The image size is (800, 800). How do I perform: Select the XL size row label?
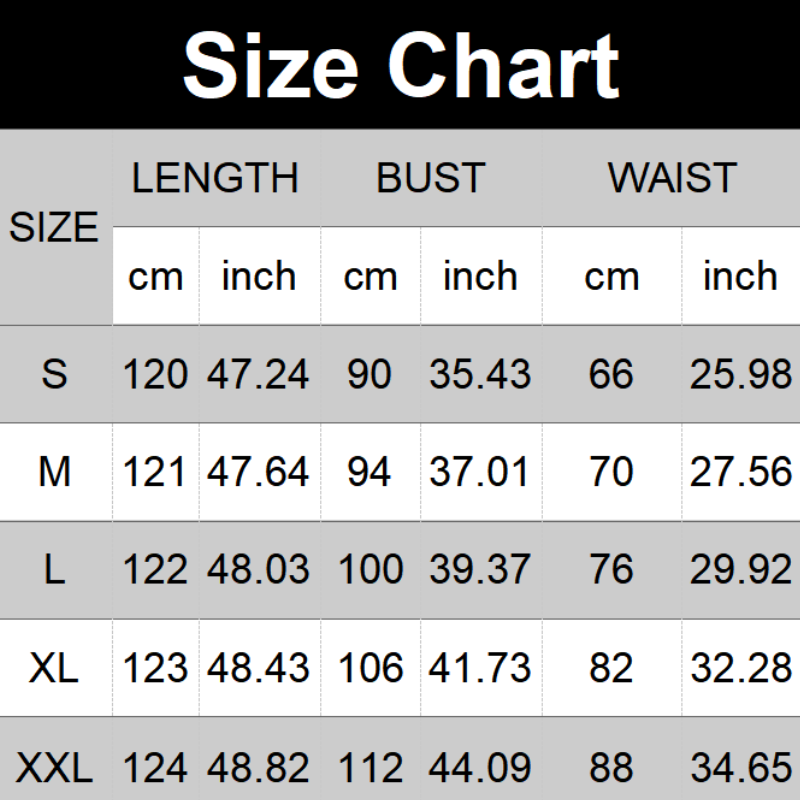[x=55, y=667]
